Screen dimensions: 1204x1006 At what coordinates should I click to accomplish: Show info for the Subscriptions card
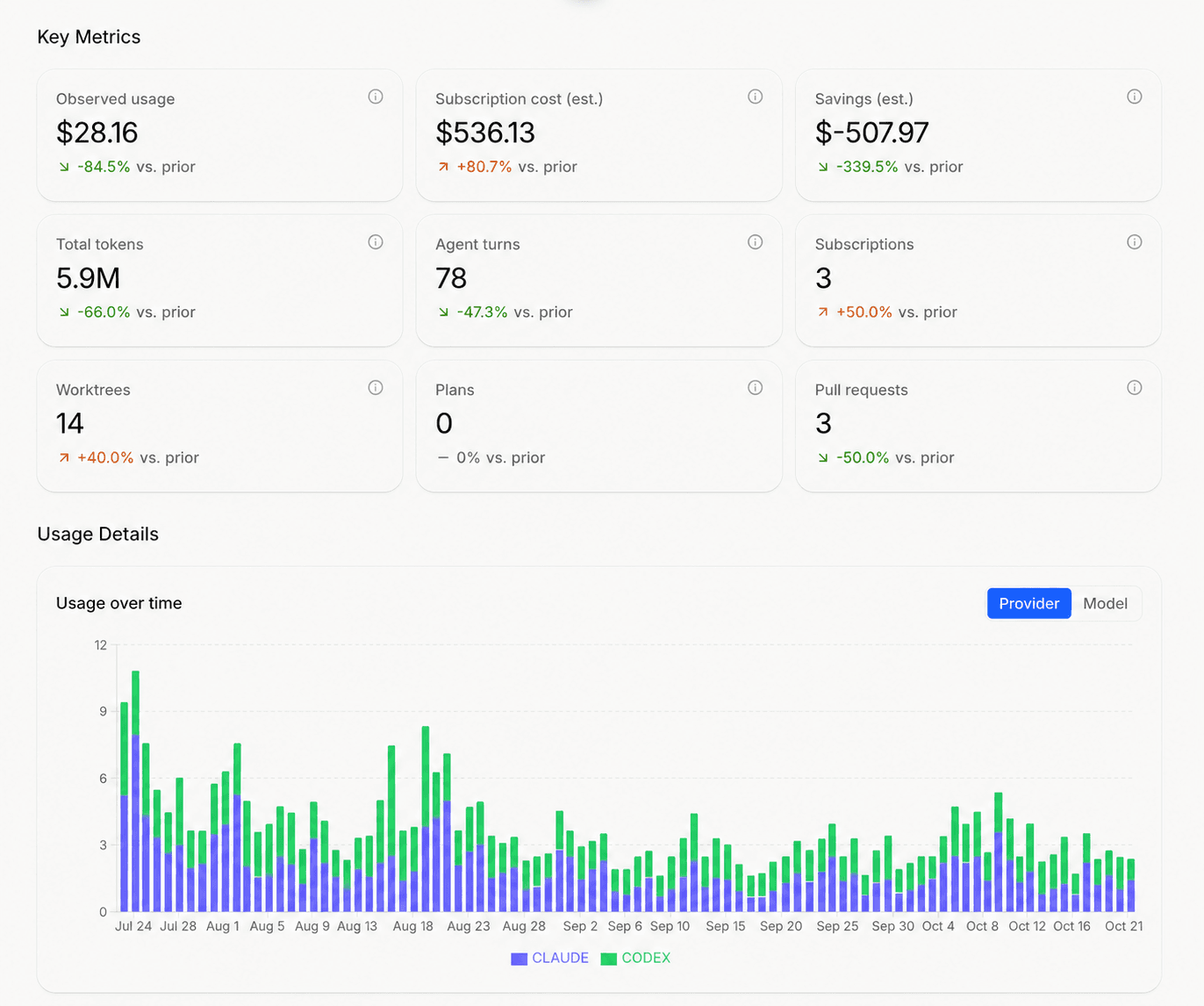click(x=1135, y=242)
